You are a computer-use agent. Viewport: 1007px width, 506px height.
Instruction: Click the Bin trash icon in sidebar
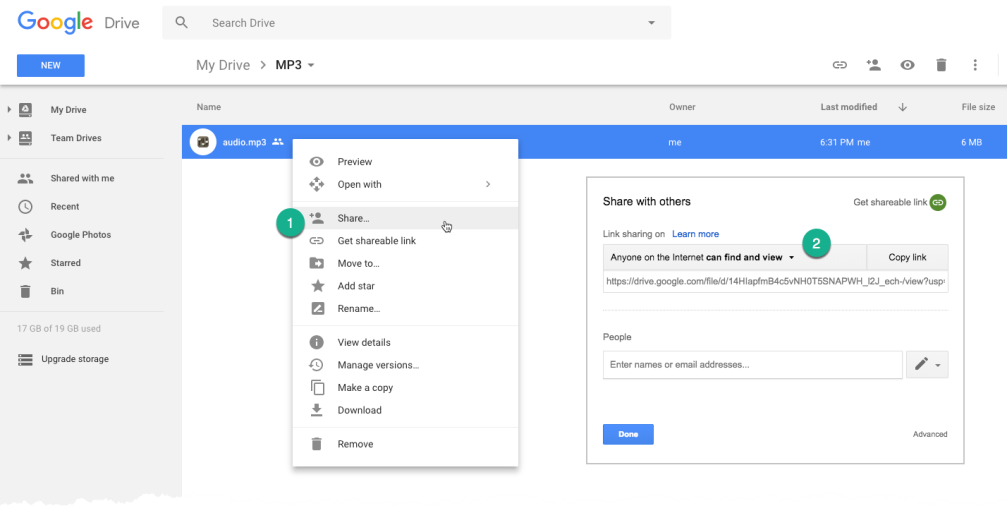click(x=25, y=292)
